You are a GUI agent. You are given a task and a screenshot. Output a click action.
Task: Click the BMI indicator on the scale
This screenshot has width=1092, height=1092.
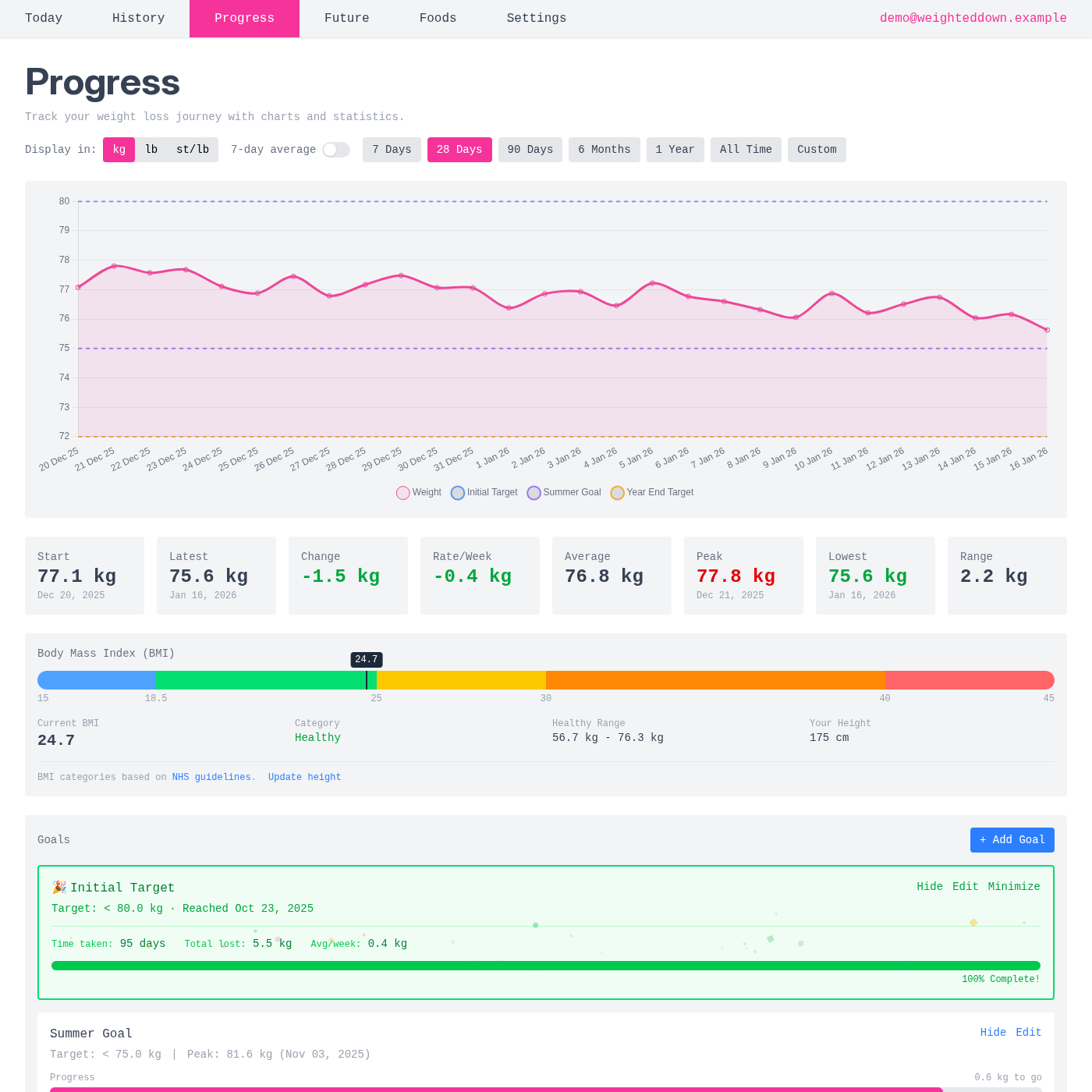366,679
